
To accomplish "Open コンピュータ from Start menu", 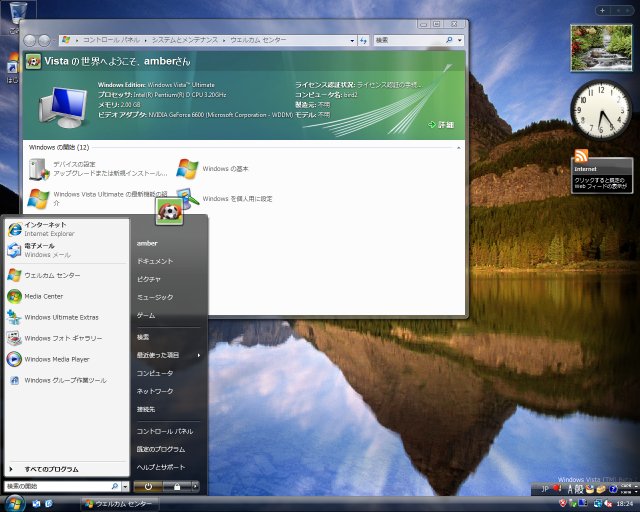I will 155,373.
